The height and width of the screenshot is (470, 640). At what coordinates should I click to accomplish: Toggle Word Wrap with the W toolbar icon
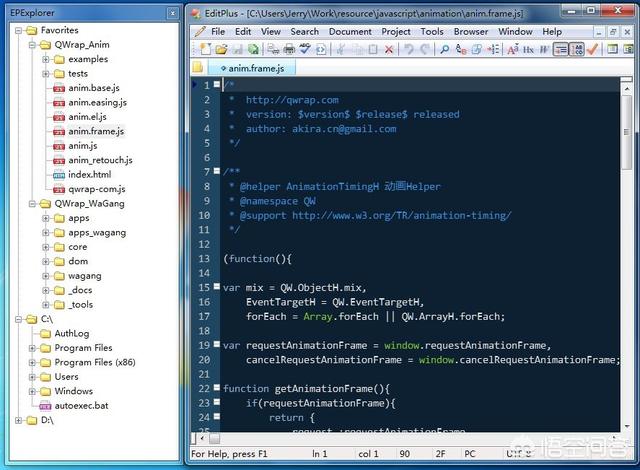(544, 49)
